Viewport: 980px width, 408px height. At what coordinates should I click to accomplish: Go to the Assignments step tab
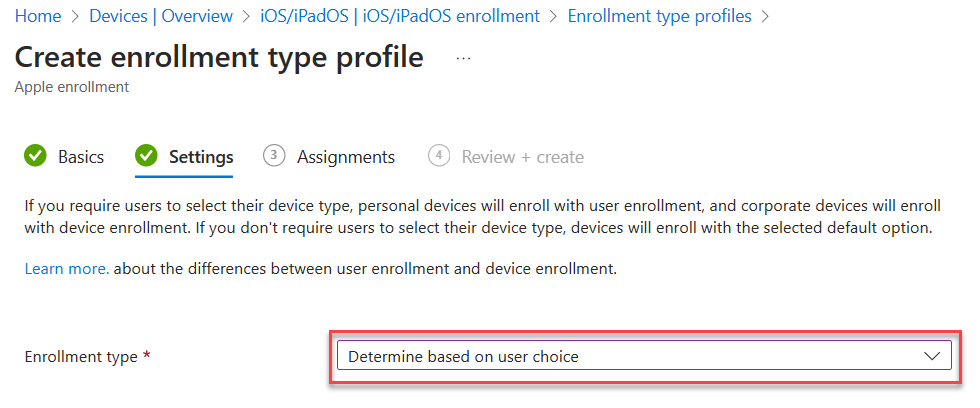[346, 157]
